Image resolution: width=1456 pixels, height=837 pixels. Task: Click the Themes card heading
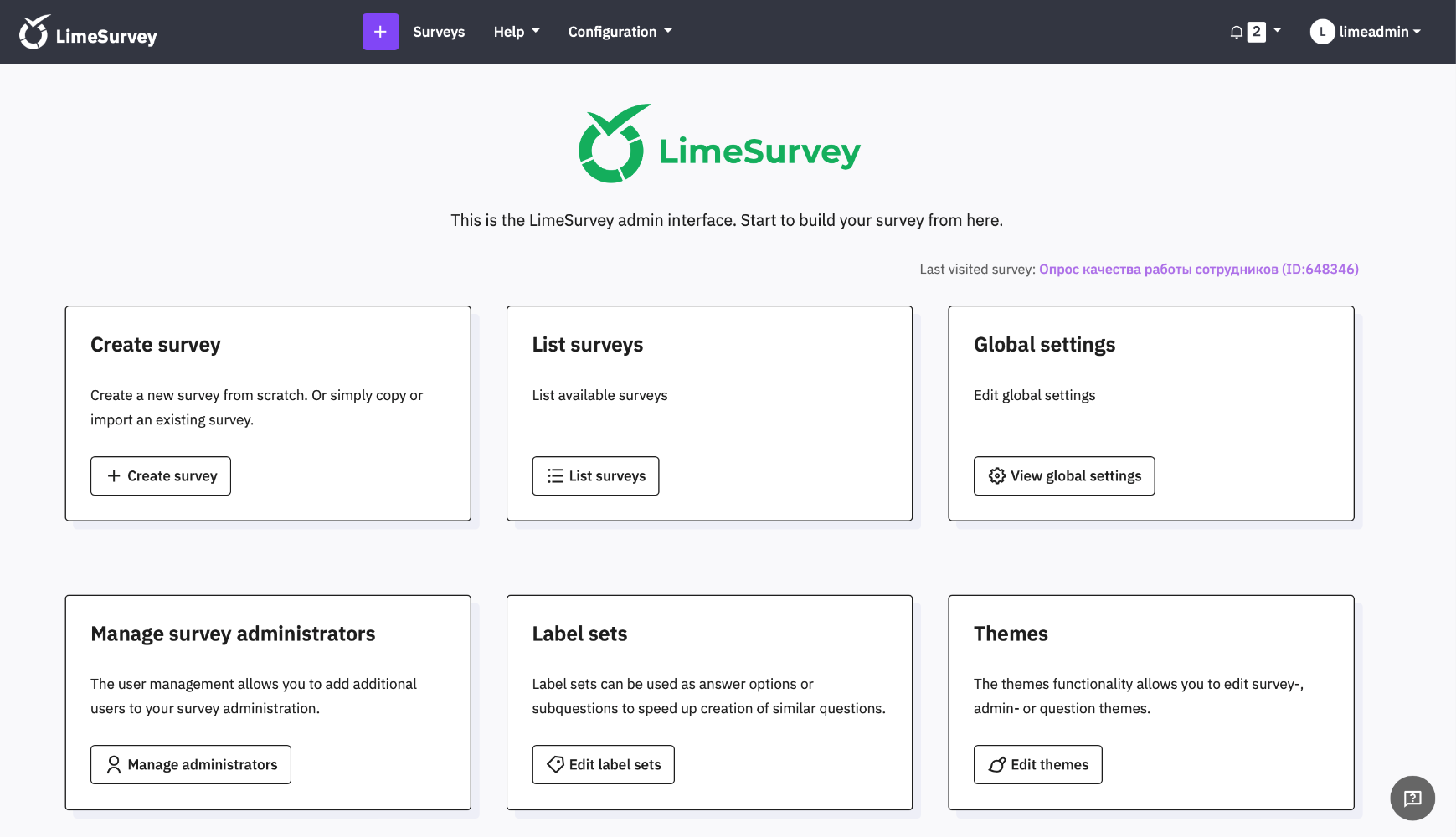[x=1011, y=634]
